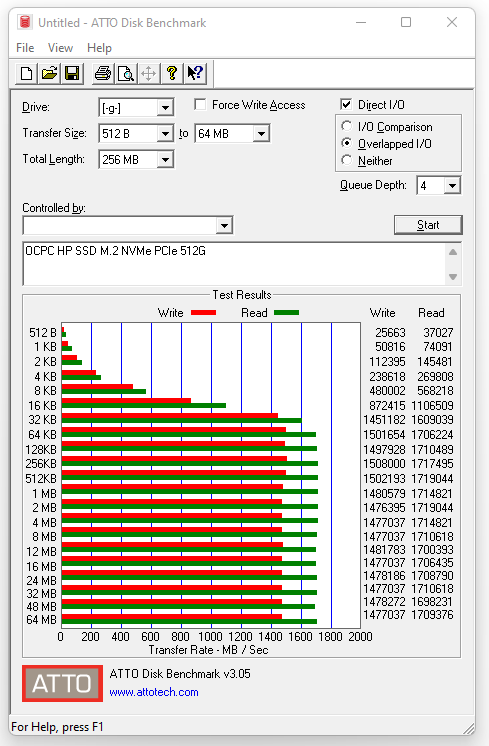The width and height of the screenshot is (489, 746).
Task: Open Print Preview toolbar icon
Action: point(126,73)
